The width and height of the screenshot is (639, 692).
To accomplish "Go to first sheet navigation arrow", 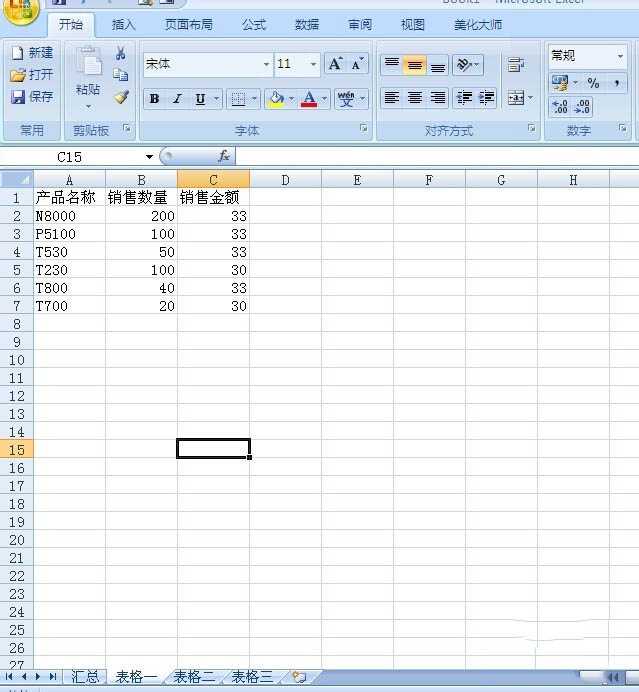I will 9,676.
